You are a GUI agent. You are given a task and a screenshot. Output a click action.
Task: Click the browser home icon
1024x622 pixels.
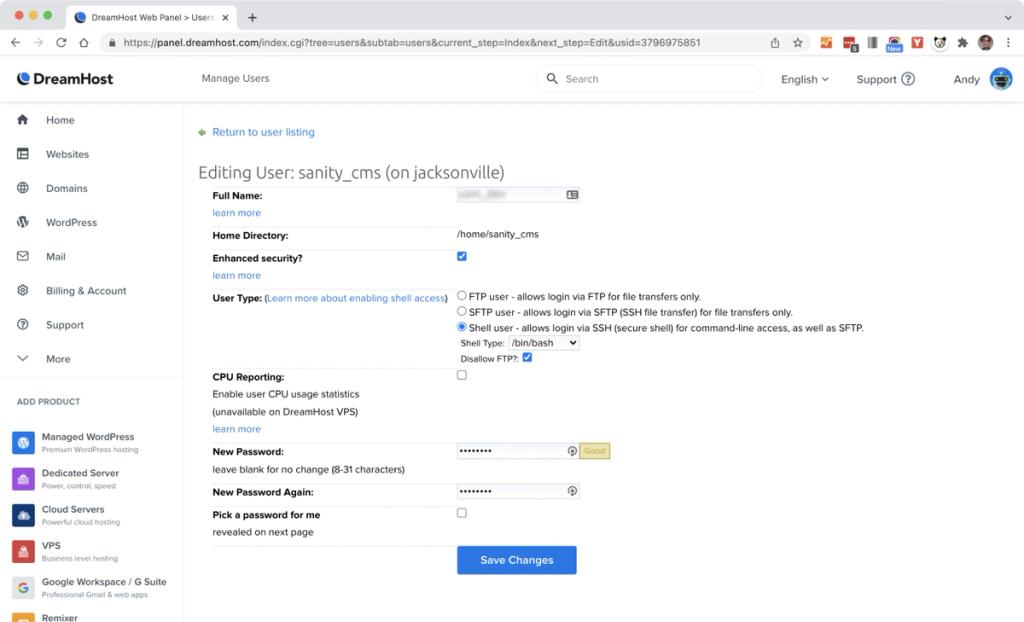pos(84,42)
